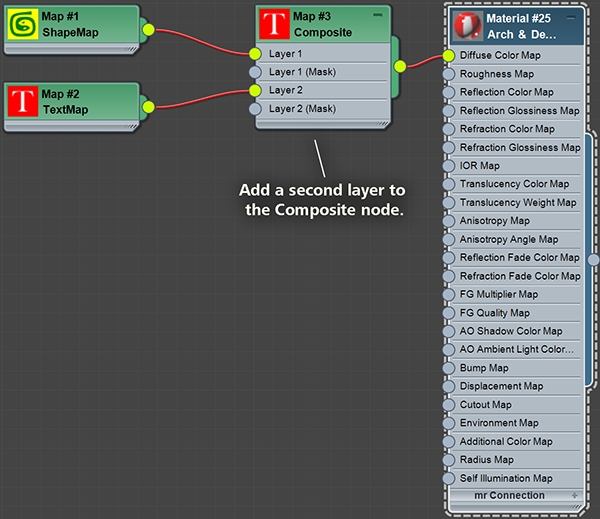Image resolution: width=600 pixels, height=519 pixels.
Task: Click the Diffuse Color Map input socket
Action: coord(449,55)
